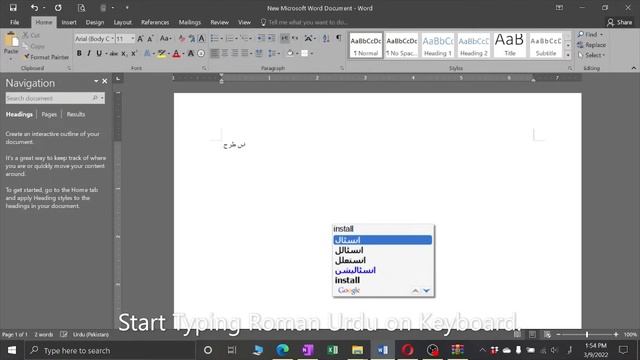Apply superscript formatting
The width and height of the screenshot is (640, 360).
tap(134, 53)
